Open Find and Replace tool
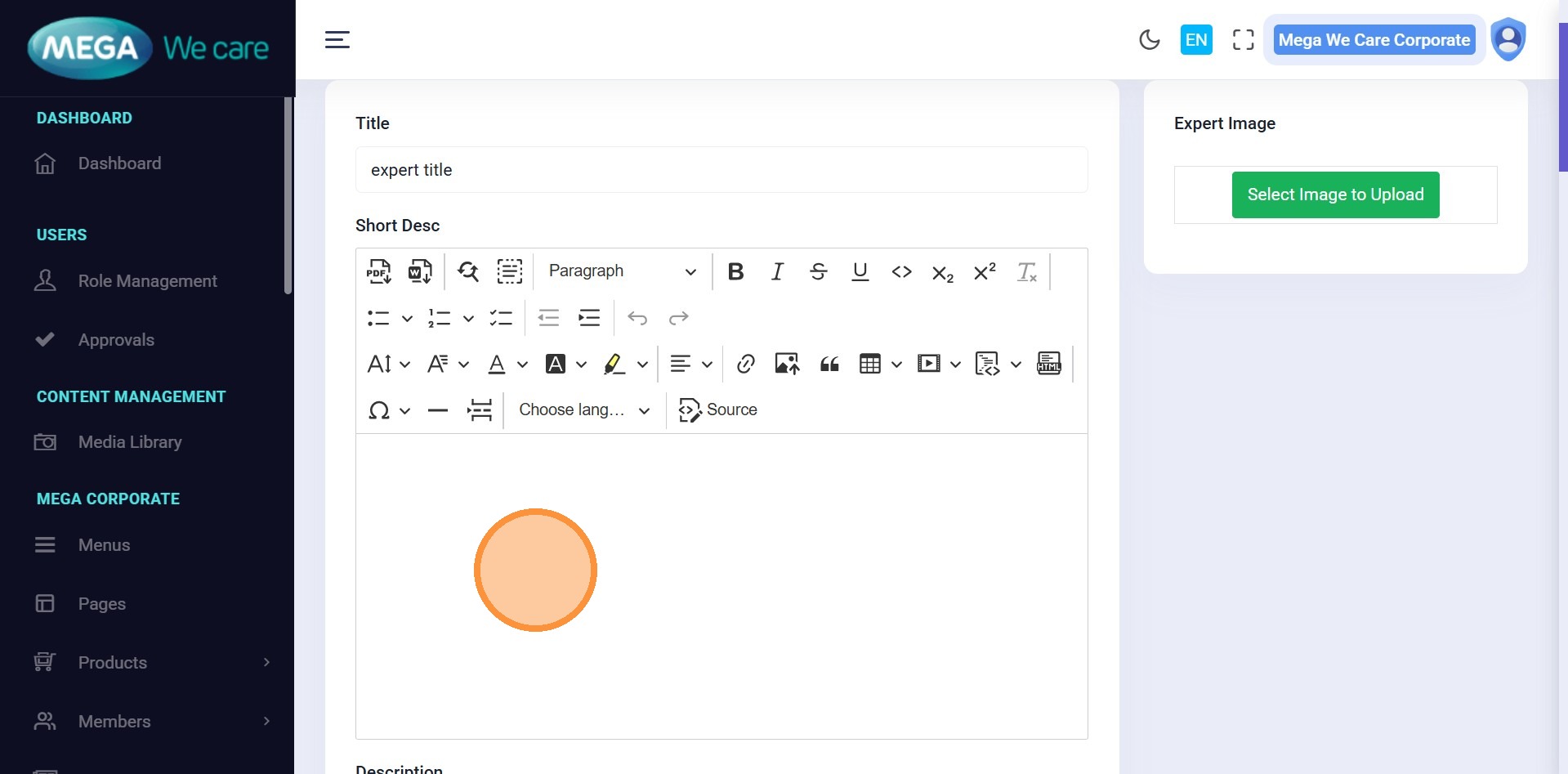Viewport: 1568px width, 774px height. coord(468,271)
